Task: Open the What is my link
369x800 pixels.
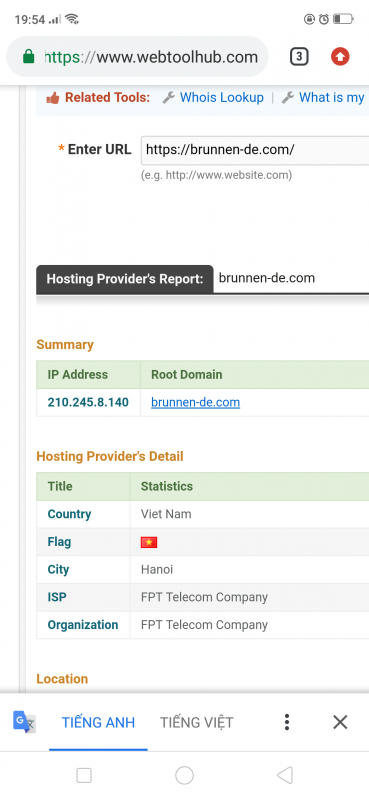Action: (x=332, y=97)
